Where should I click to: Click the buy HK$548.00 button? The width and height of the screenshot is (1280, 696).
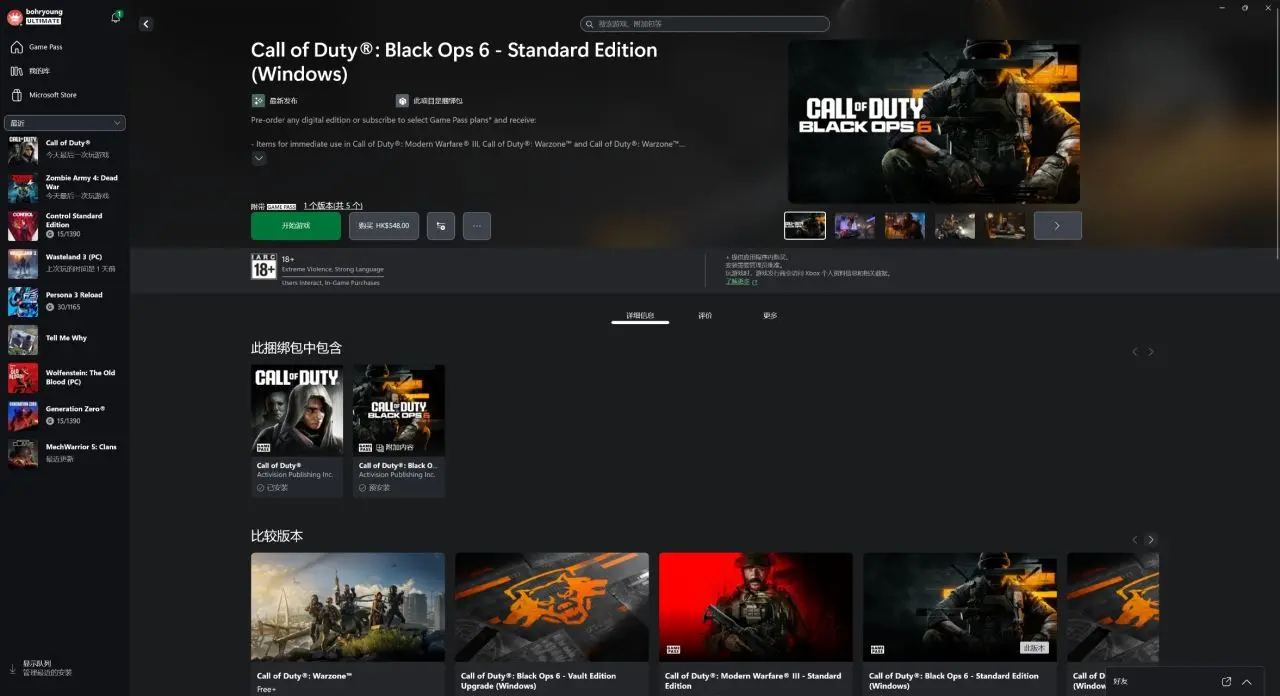[384, 226]
